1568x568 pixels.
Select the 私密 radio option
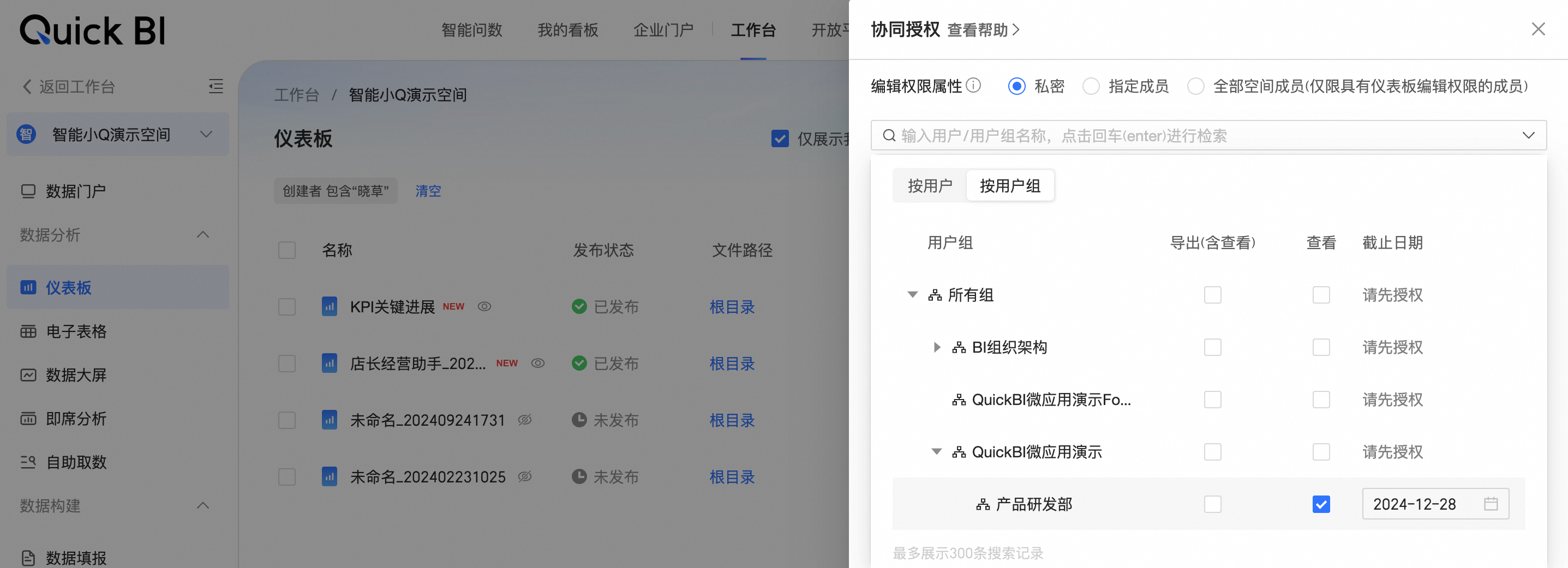[x=1016, y=86]
